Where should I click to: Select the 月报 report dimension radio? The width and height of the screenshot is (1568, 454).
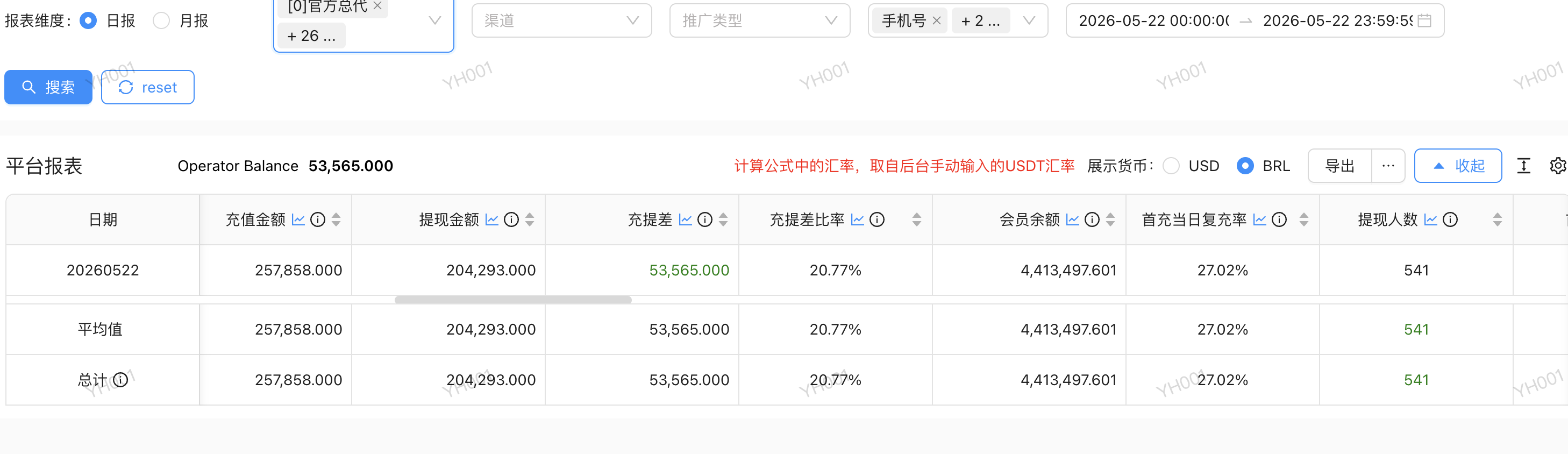point(161,20)
